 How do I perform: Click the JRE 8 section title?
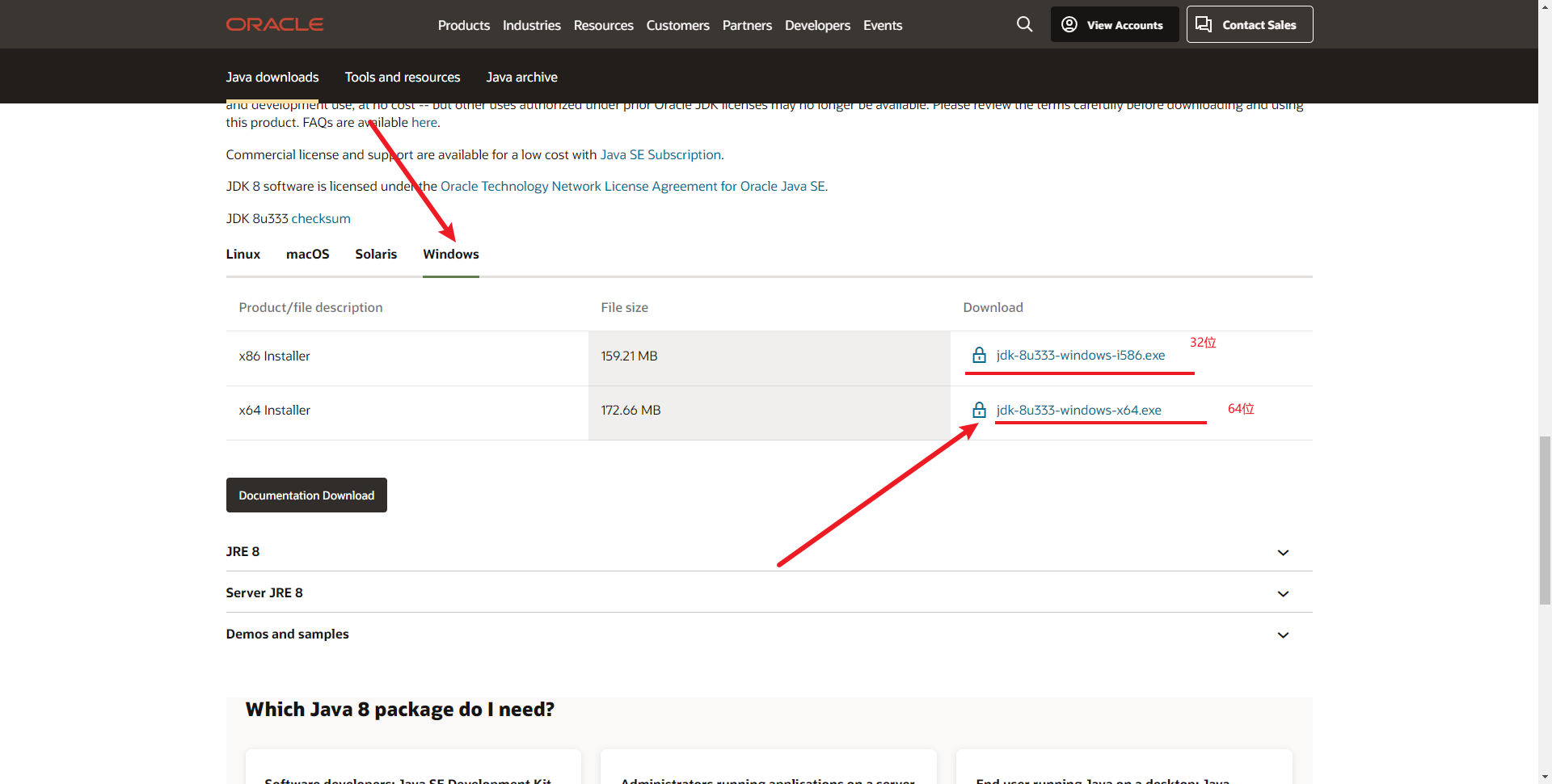tap(243, 551)
